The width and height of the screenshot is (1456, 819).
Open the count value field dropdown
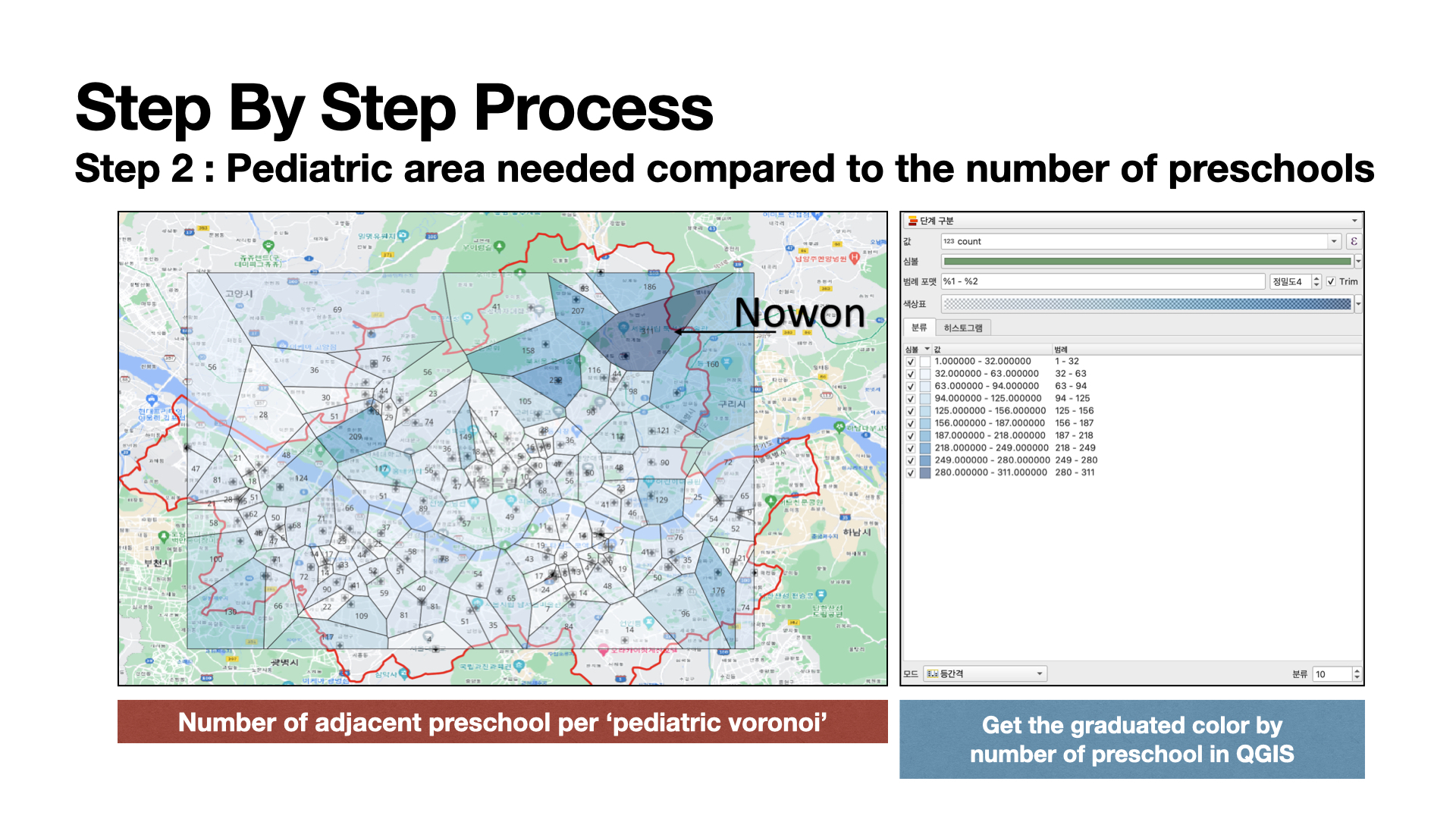1333,241
